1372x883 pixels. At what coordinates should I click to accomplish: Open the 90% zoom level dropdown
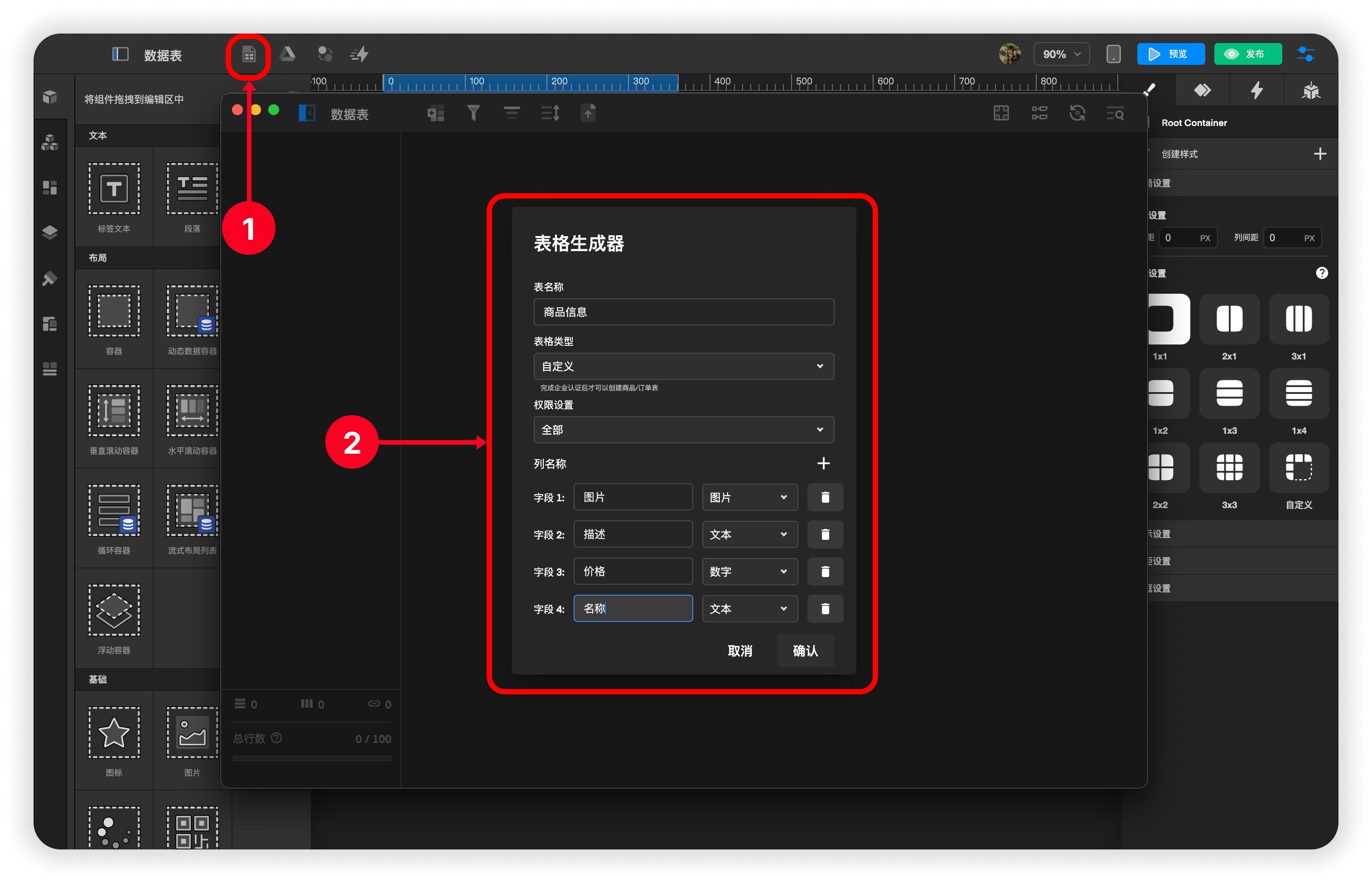[x=1061, y=54]
